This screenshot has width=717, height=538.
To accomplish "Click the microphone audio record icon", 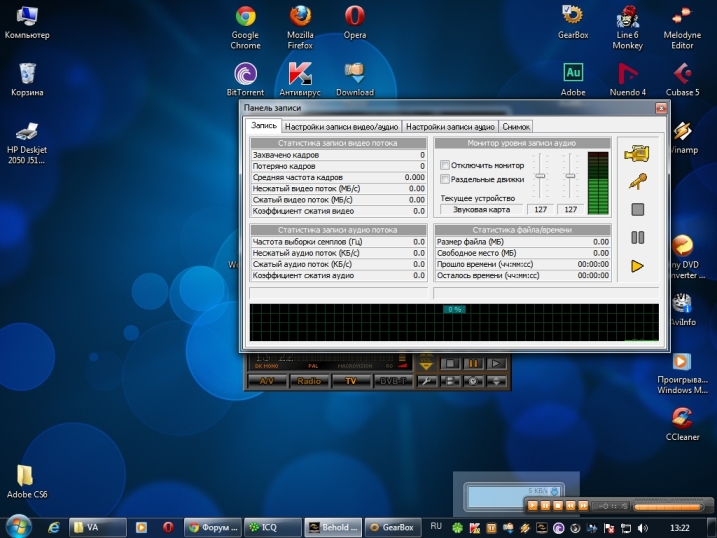I will coord(637,181).
